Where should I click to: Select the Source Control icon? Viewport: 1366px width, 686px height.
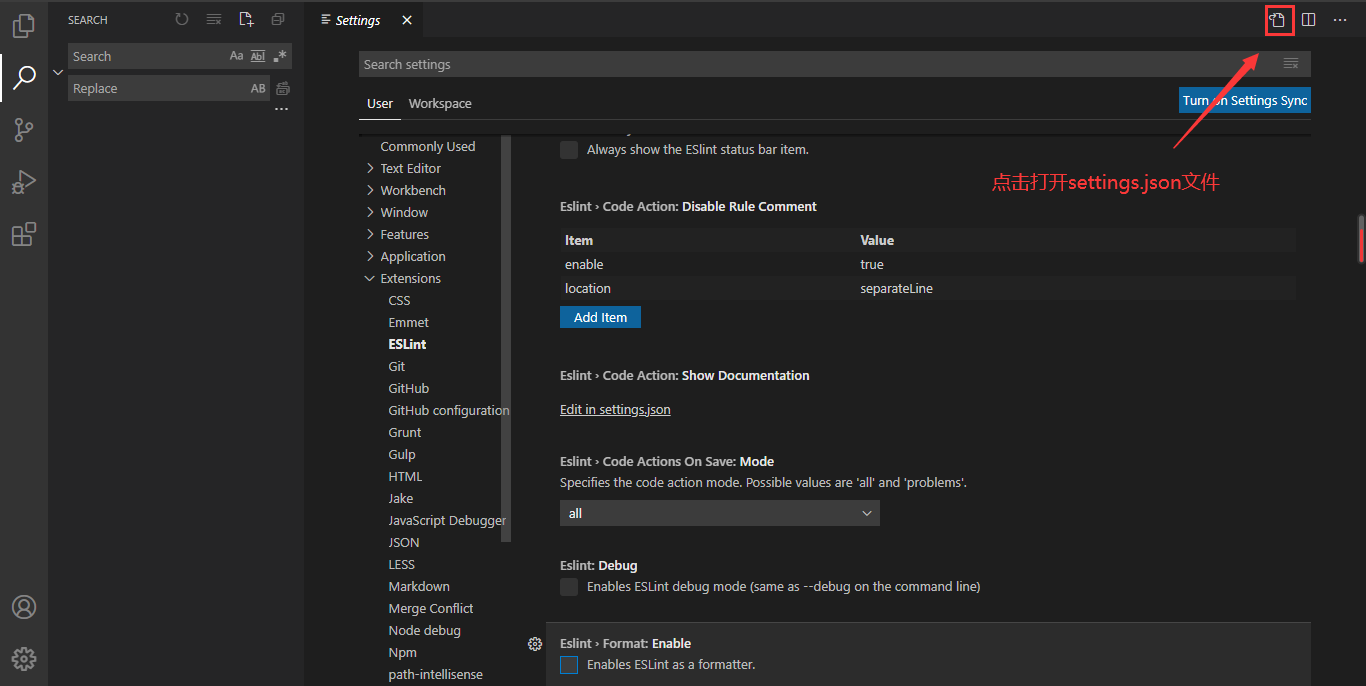[x=23, y=130]
